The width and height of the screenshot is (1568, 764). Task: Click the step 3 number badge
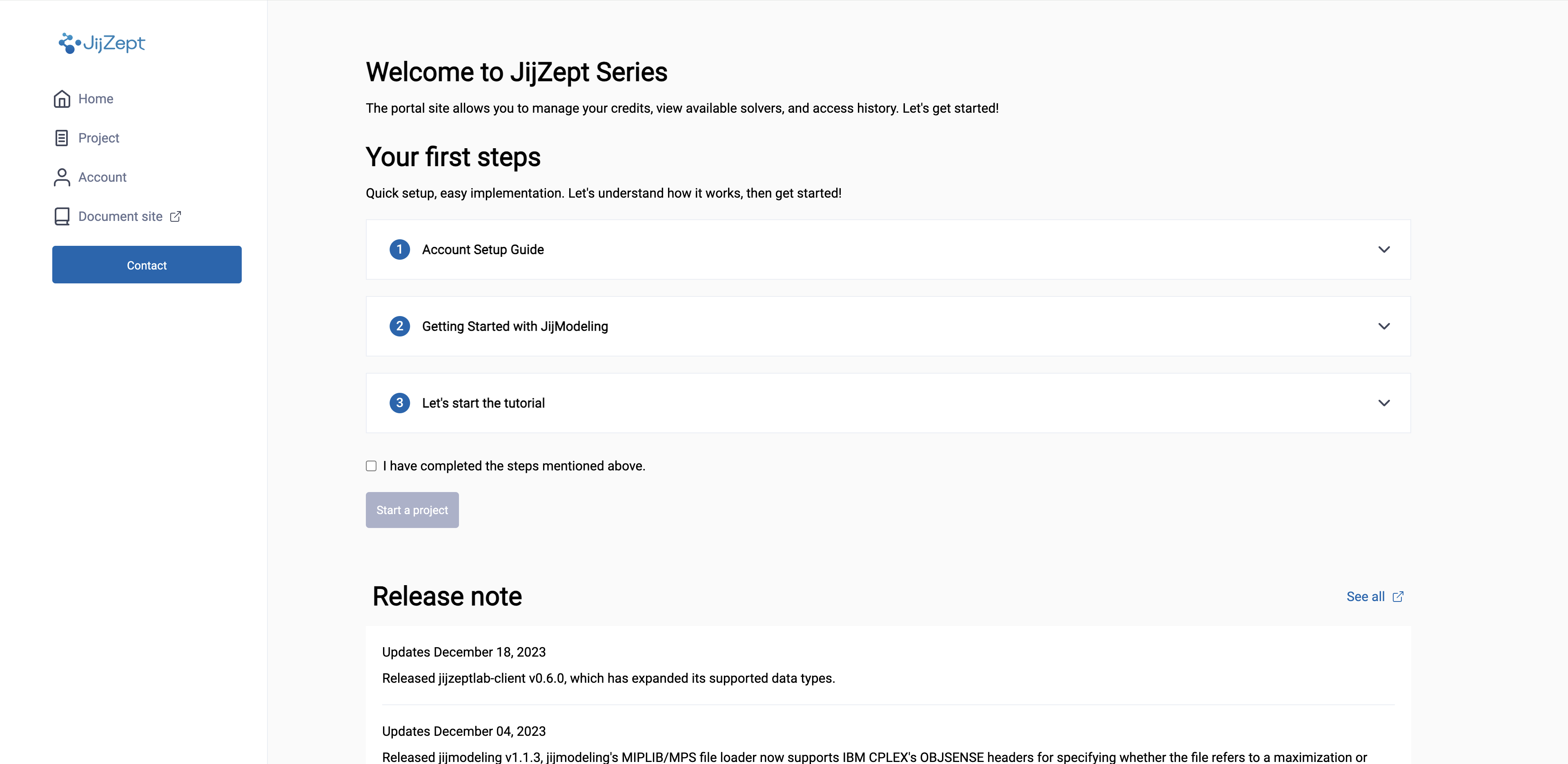coord(399,403)
